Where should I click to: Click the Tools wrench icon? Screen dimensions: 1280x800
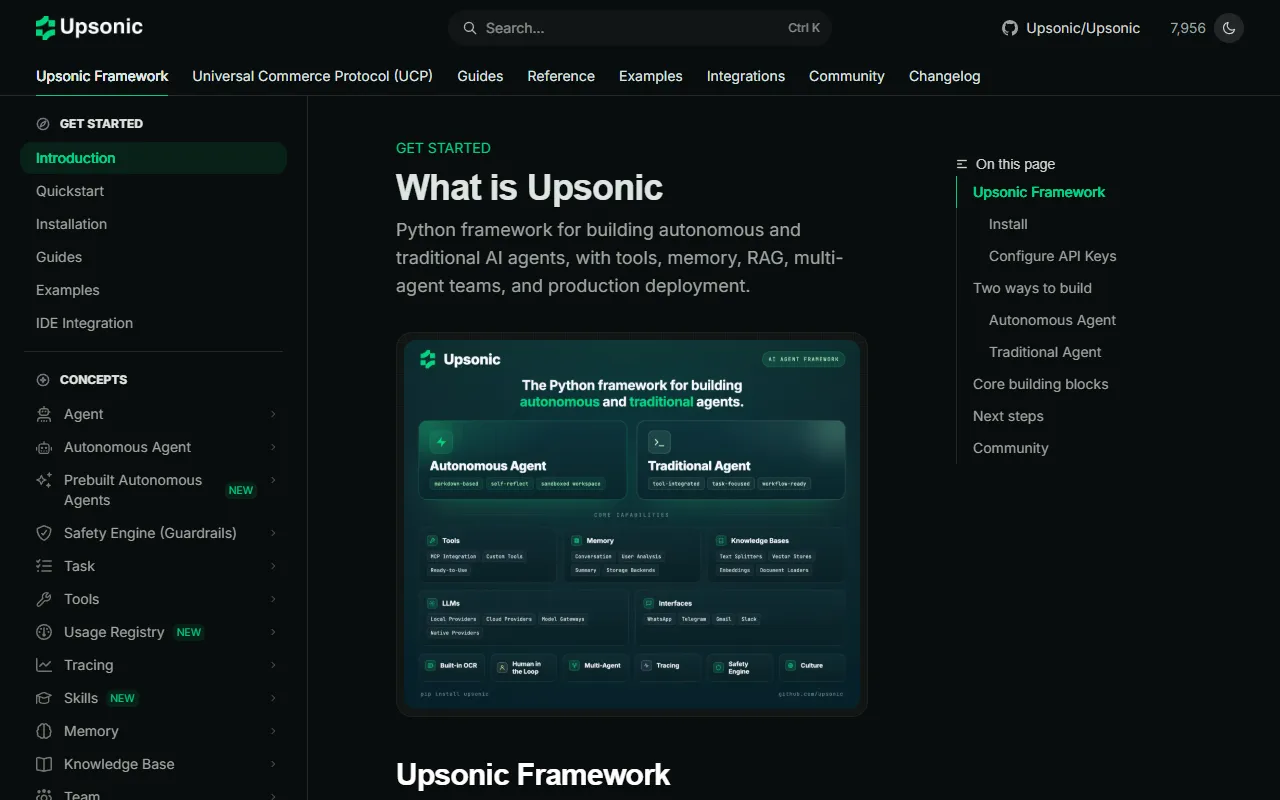pos(44,599)
